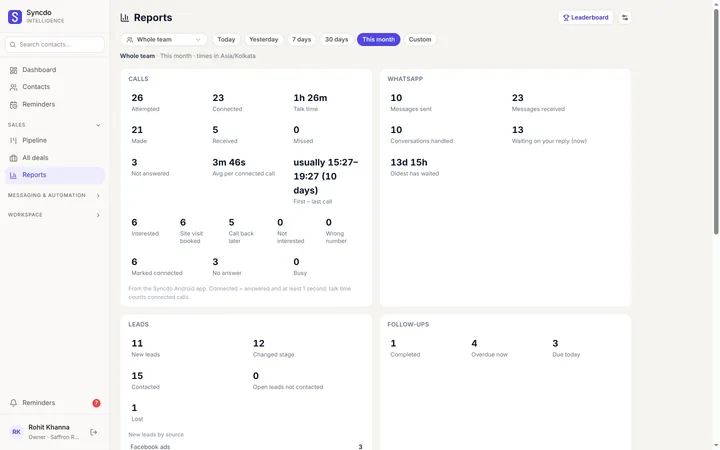Open Reminders at sidebar bottom
The height and width of the screenshot is (450, 720).
[x=55, y=403]
